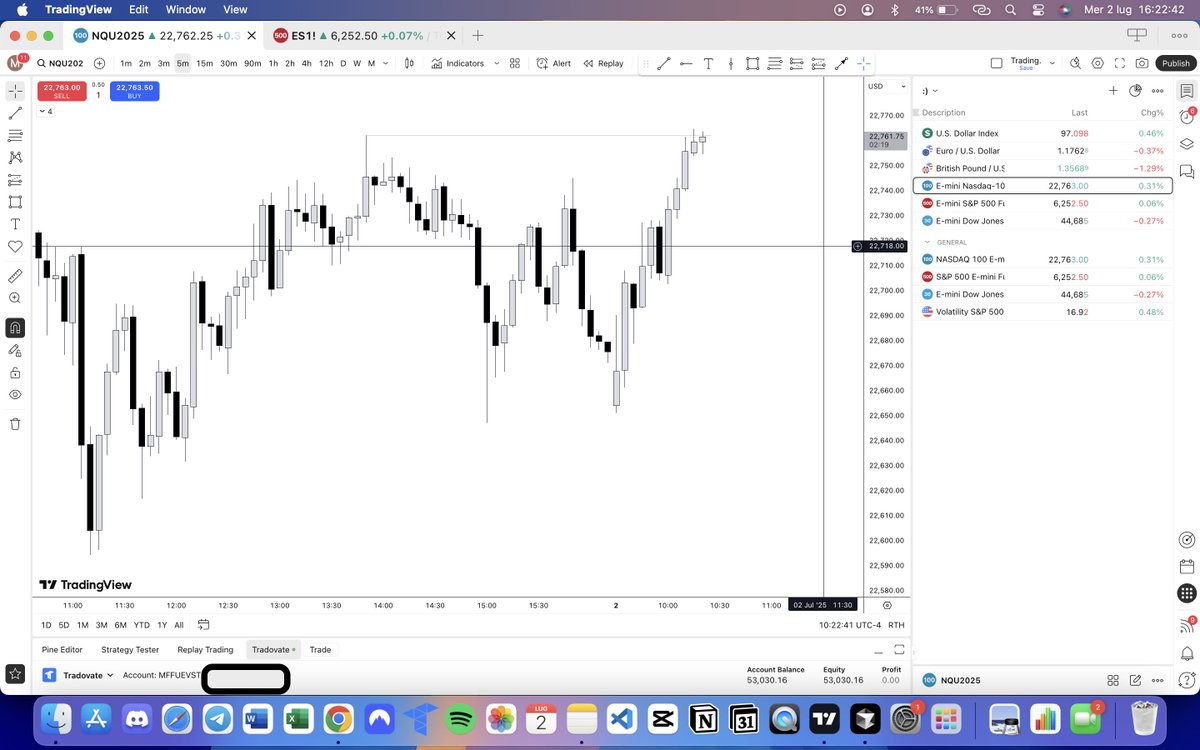1200x750 pixels.
Task: Open the watchlist more options menu
Action: [x=1157, y=90]
